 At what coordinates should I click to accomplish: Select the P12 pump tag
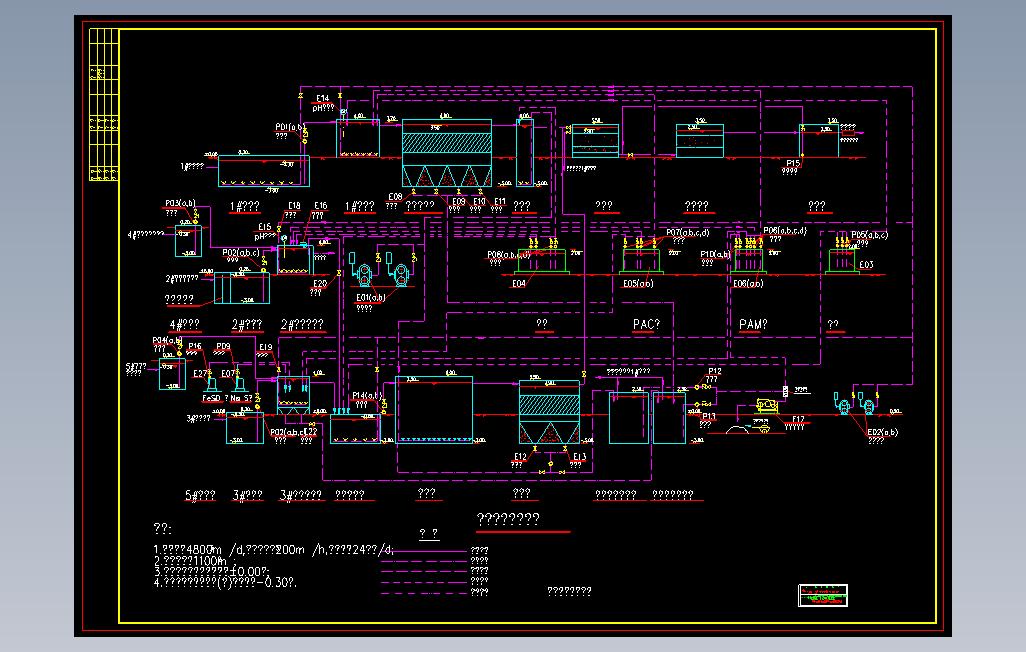point(715,371)
